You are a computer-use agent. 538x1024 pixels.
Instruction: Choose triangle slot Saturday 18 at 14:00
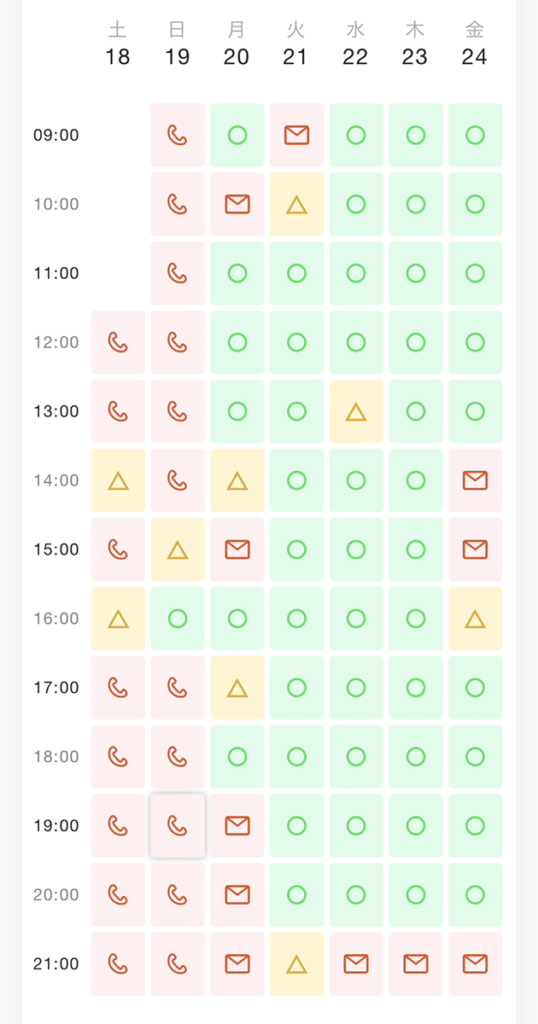(x=118, y=481)
